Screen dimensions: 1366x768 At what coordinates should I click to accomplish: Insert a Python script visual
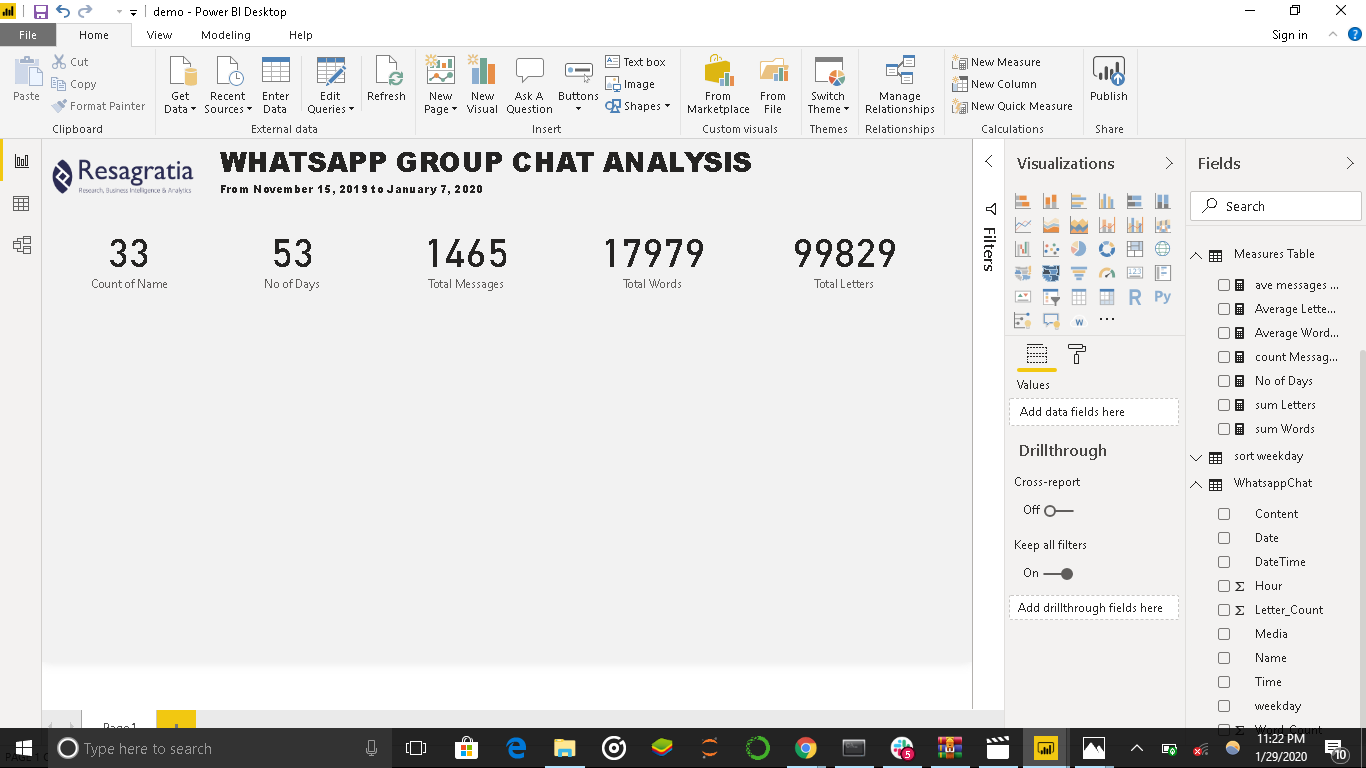(1162, 296)
